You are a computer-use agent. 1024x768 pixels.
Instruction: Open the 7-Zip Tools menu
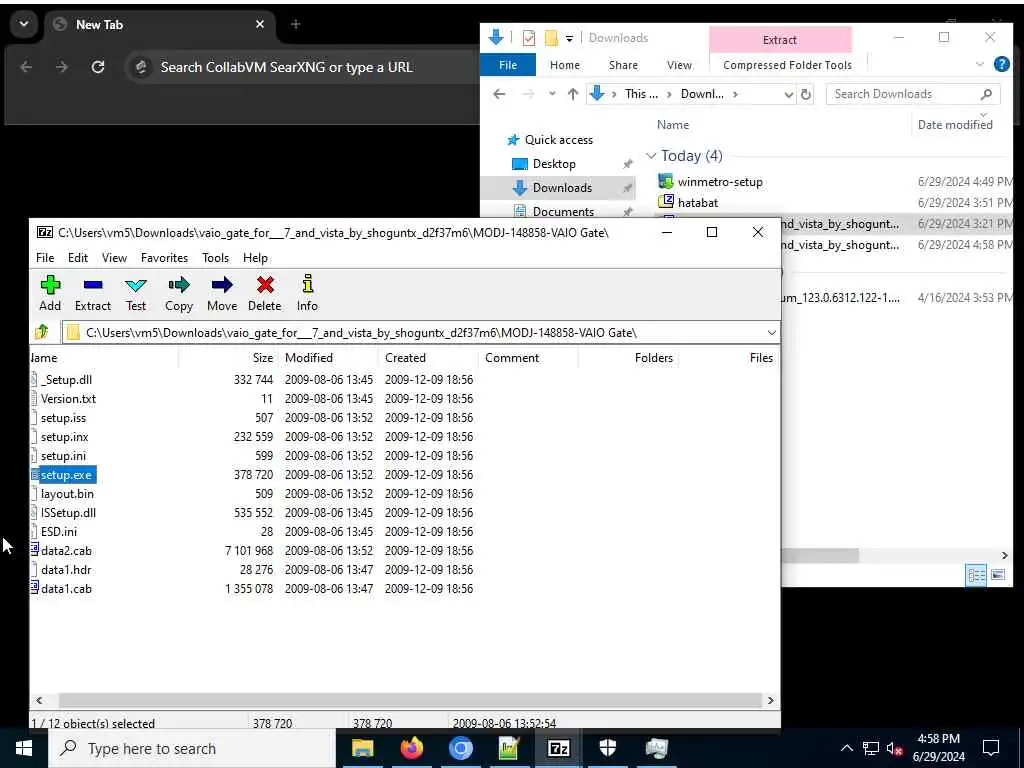pyautogui.click(x=216, y=258)
